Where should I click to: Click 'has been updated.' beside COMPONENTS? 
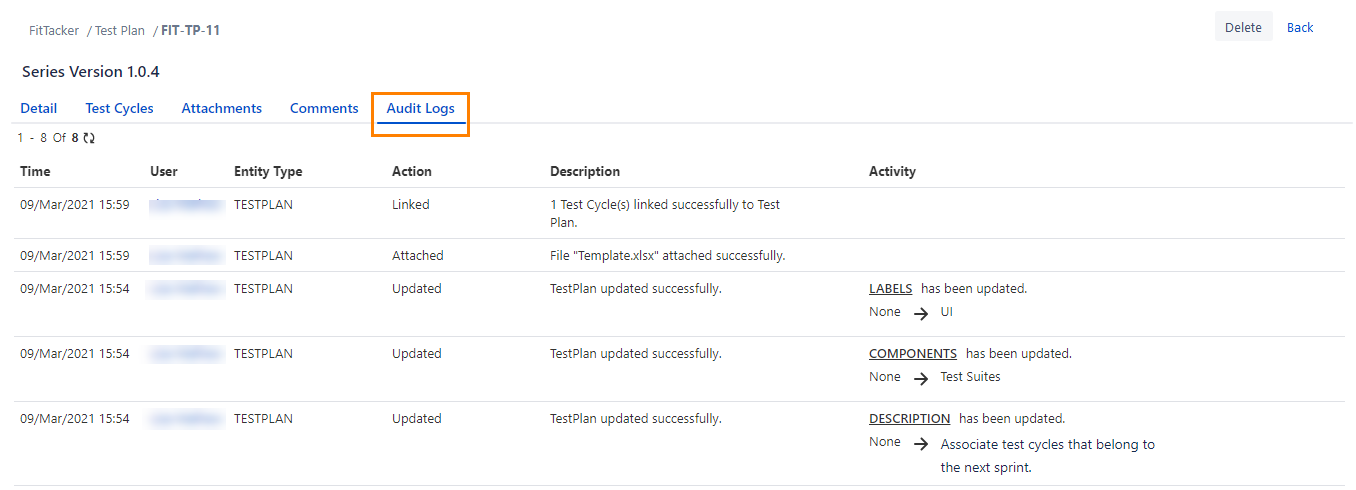coord(1019,353)
